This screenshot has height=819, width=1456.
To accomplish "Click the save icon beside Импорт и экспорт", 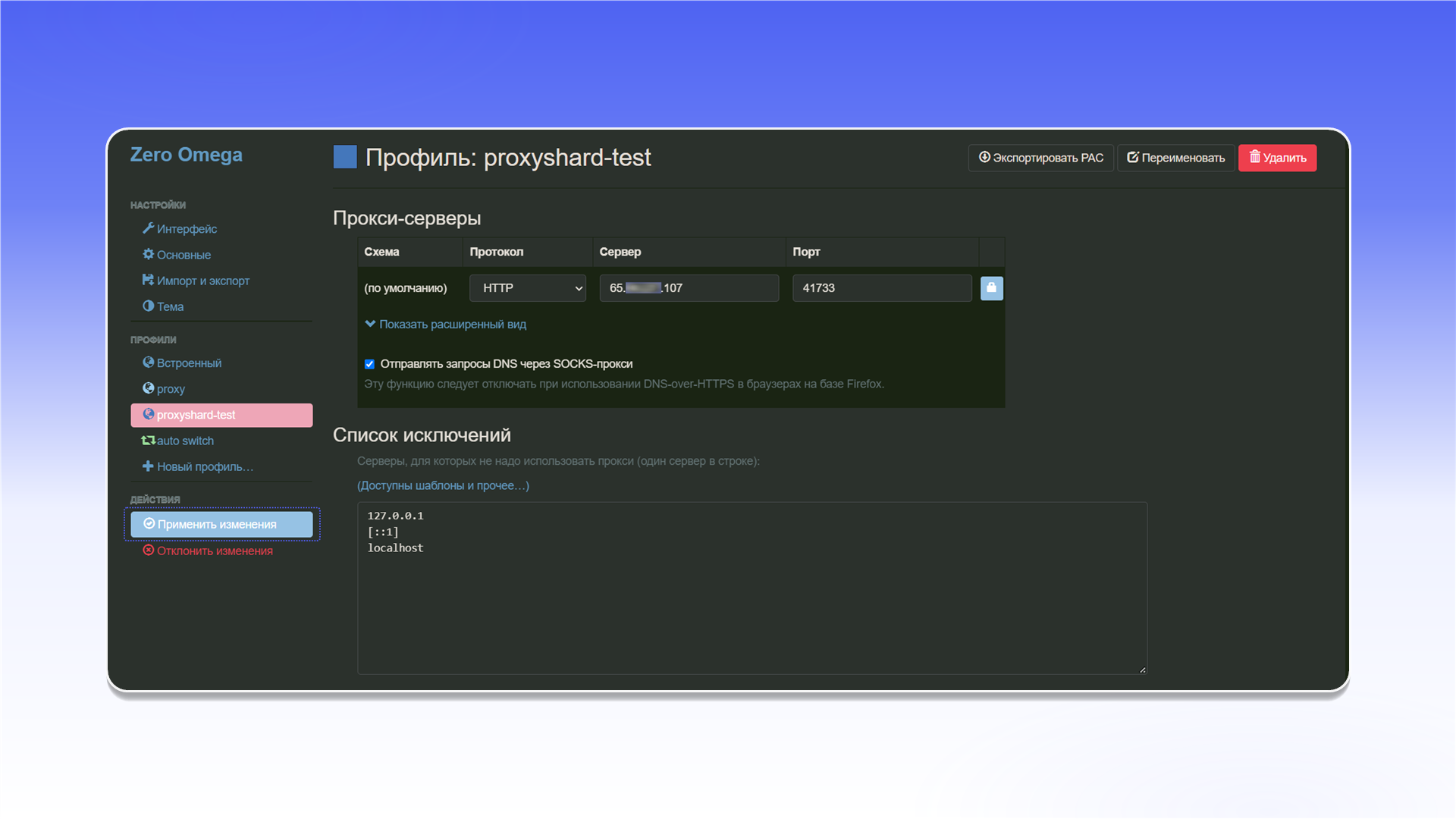I will pyautogui.click(x=148, y=280).
